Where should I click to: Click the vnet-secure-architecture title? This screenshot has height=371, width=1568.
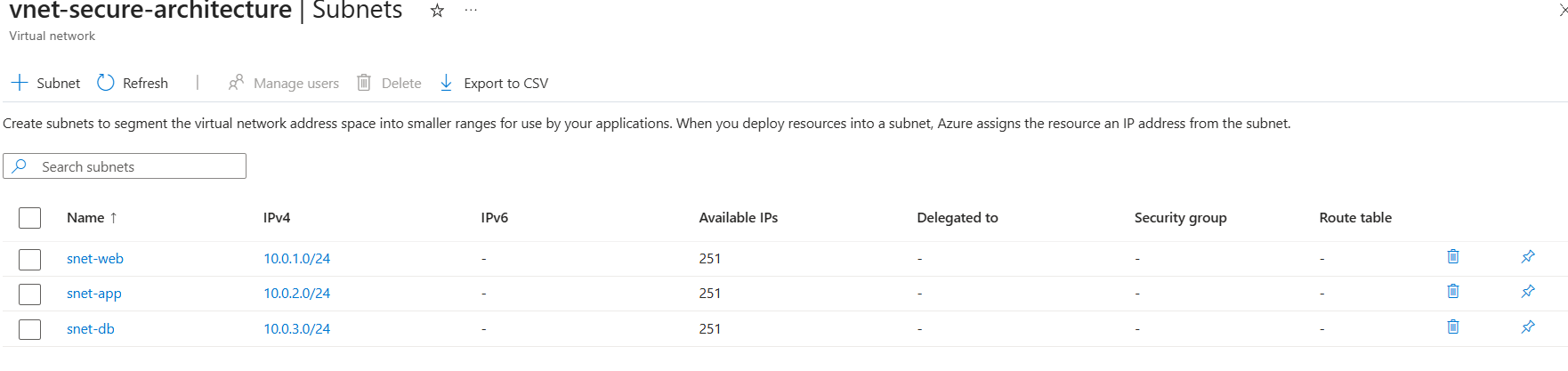[150, 11]
